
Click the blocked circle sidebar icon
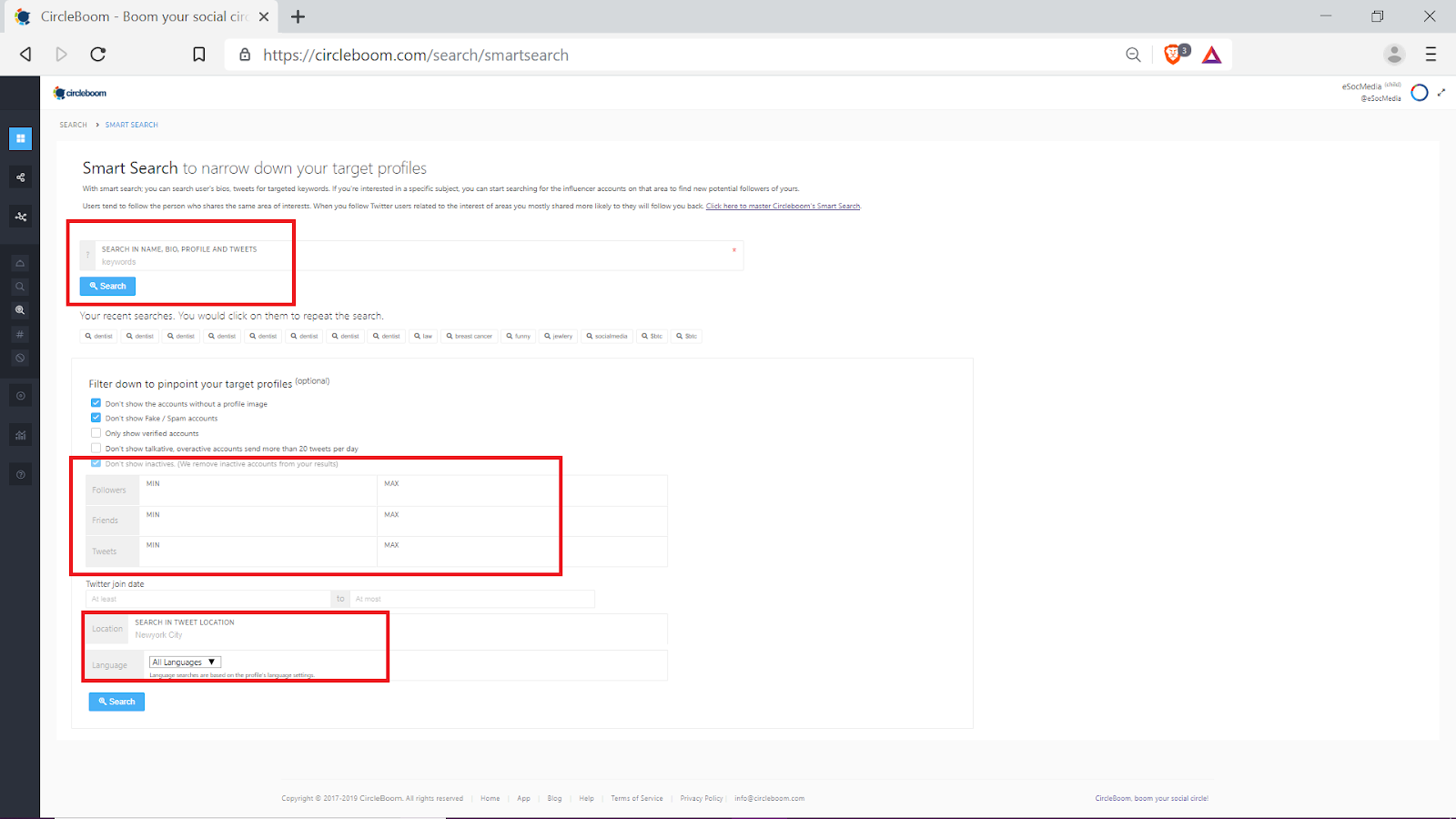click(x=20, y=358)
